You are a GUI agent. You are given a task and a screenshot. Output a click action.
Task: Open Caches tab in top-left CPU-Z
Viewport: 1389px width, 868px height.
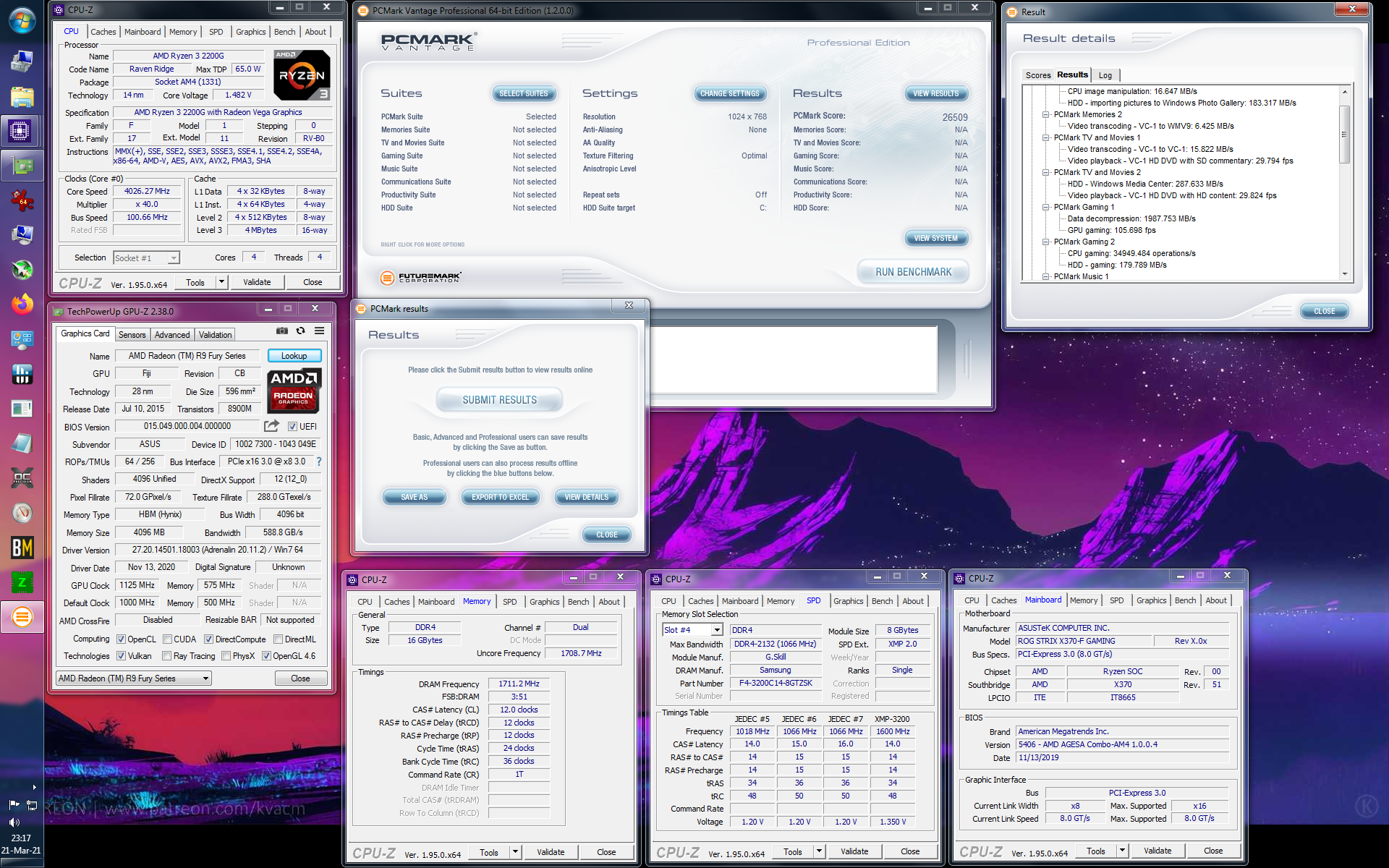(103, 32)
